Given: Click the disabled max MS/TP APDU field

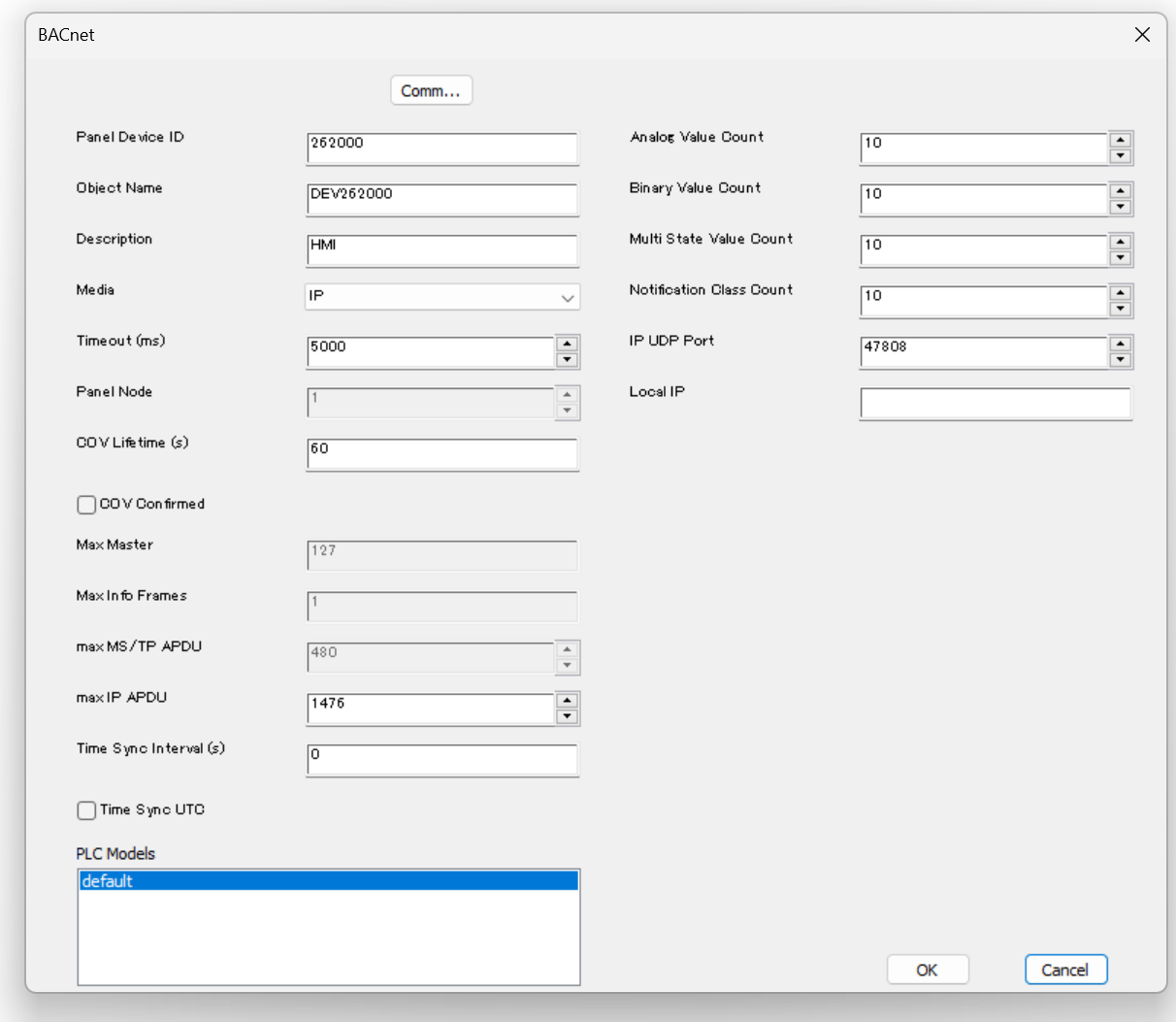Looking at the screenshot, I should pos(431,658).
